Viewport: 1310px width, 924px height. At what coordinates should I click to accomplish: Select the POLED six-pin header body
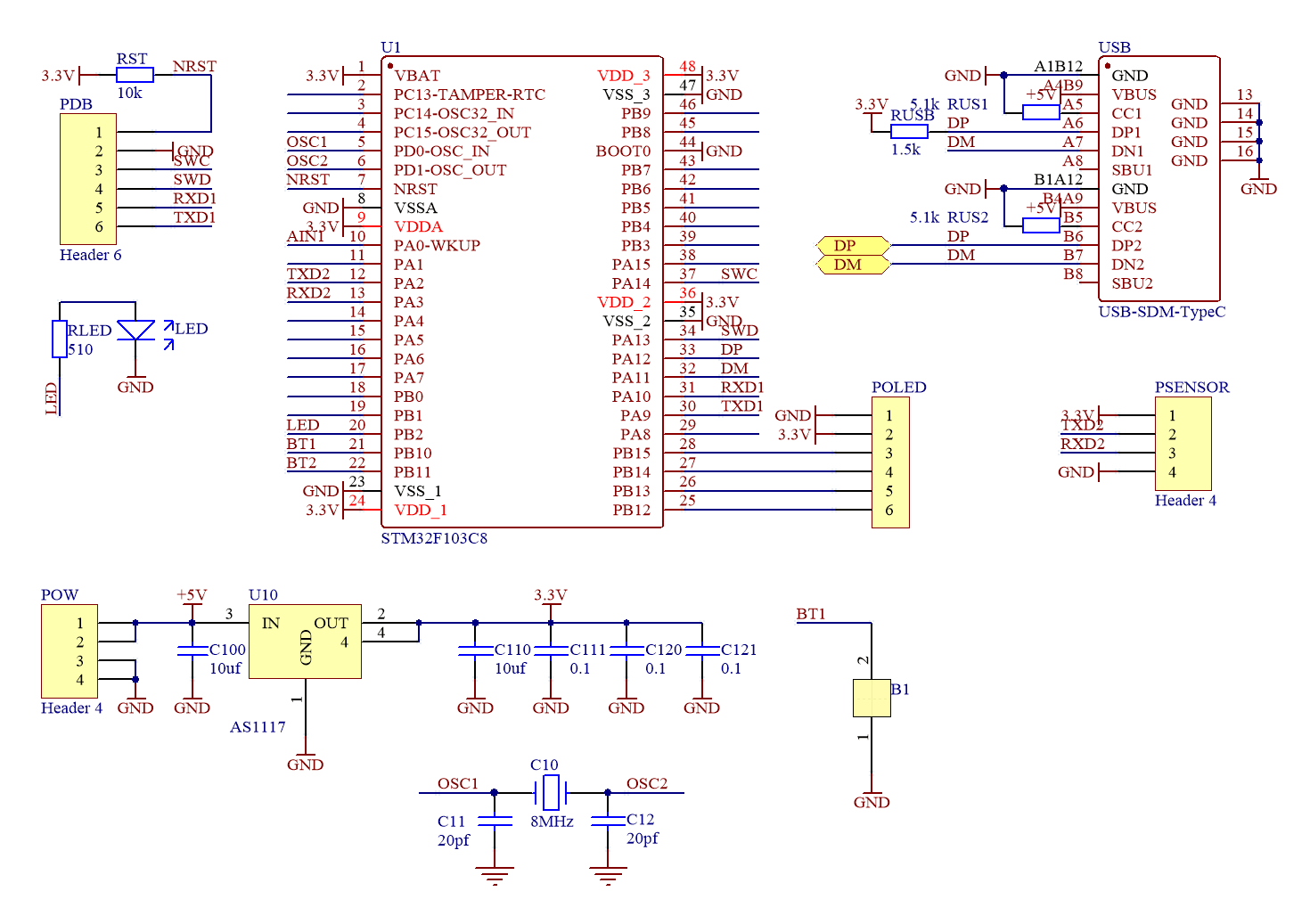click(x=890, y=462)
